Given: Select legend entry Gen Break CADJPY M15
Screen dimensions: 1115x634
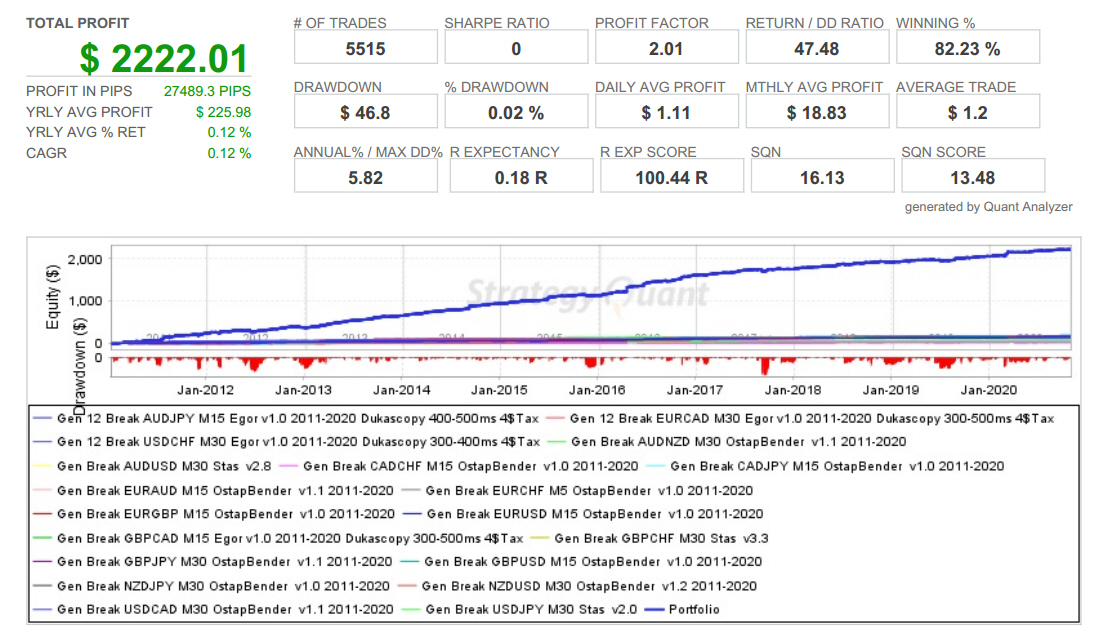Looking at the screenshot, I should 825,466.
